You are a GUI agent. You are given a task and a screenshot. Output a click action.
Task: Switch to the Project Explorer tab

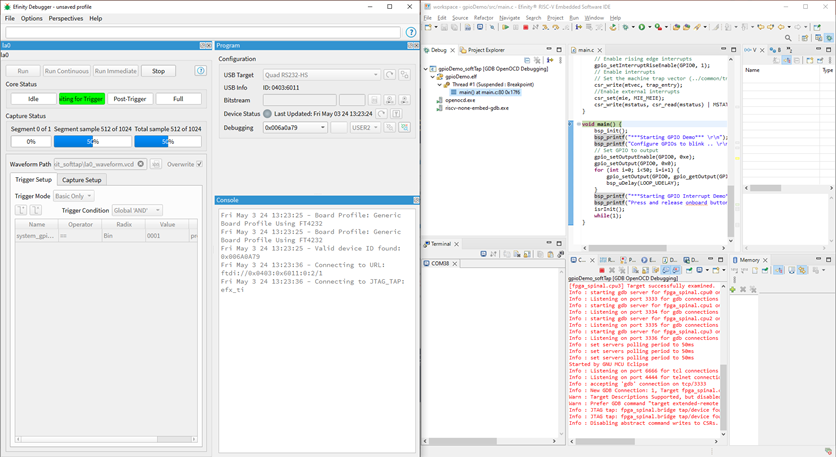(481, 50)
